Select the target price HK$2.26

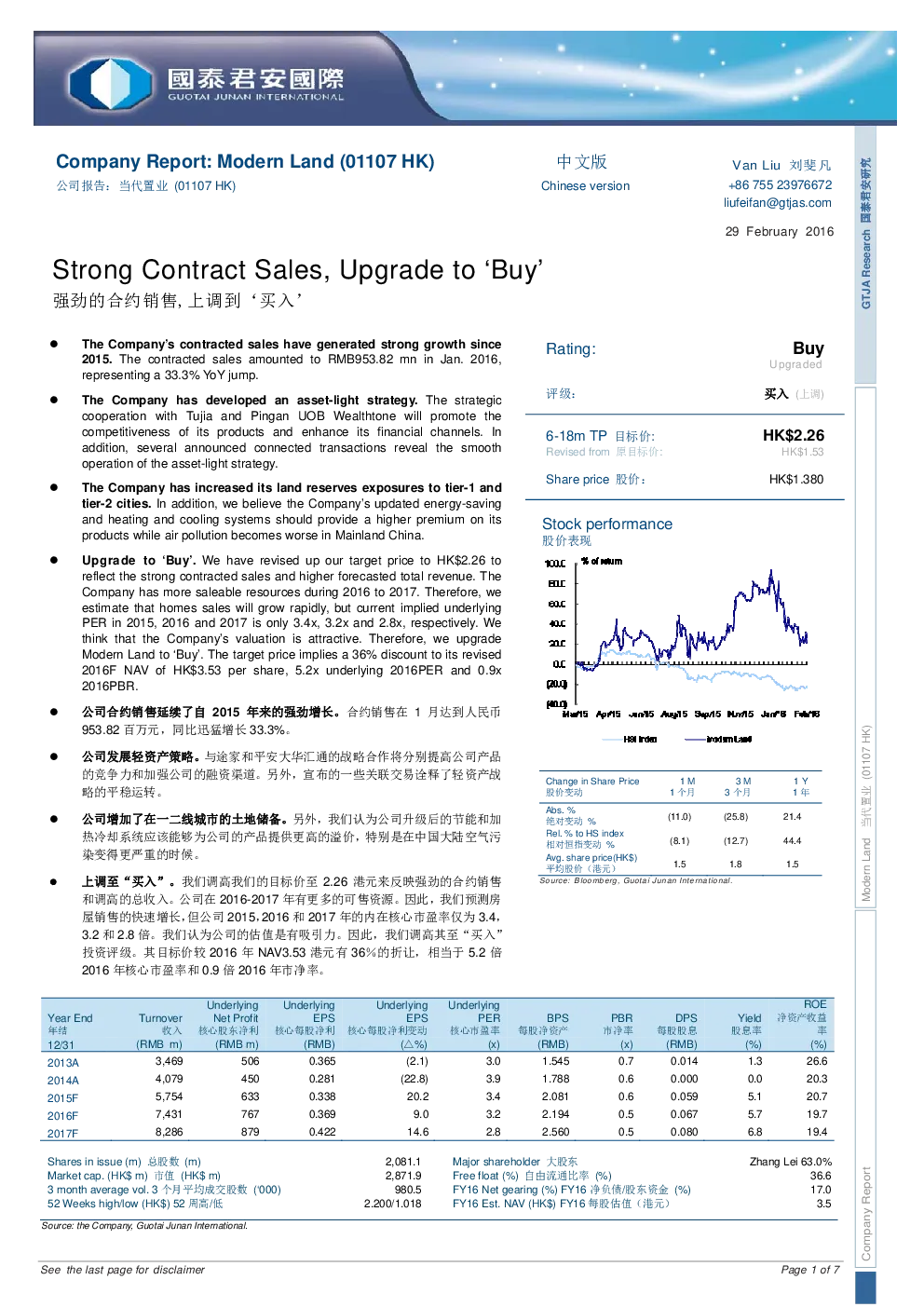point(794,436)
